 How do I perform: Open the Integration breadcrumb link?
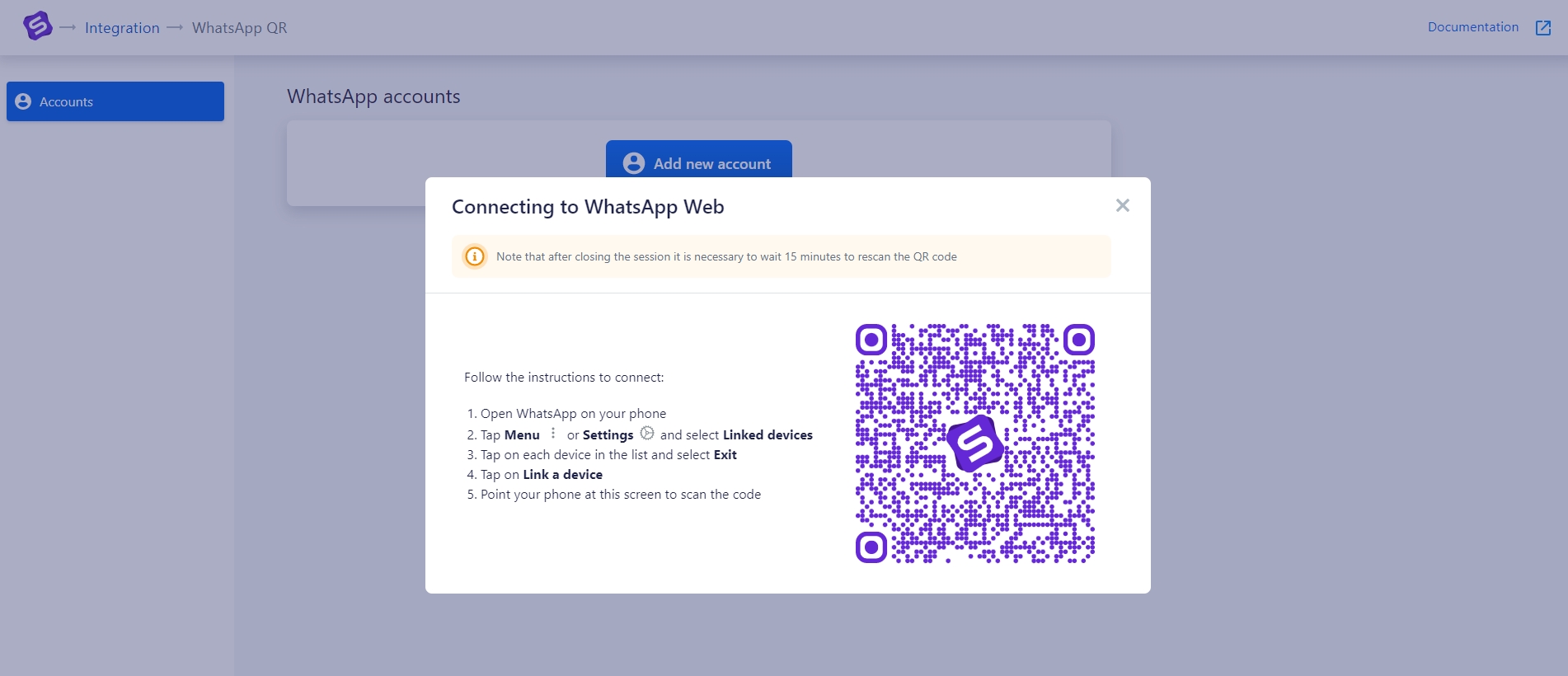pyautogui.click(x=122, y=28)
